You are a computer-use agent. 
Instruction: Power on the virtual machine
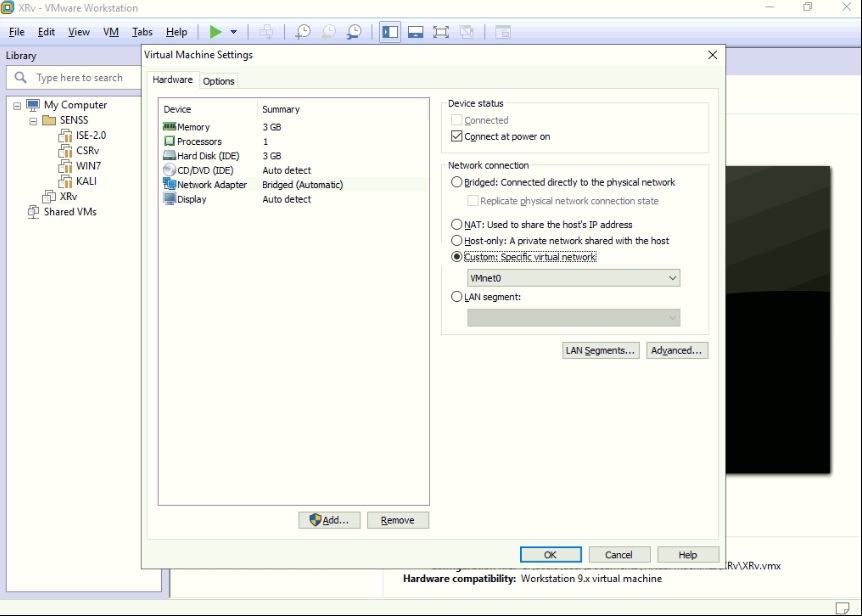[x=216, y=31]
